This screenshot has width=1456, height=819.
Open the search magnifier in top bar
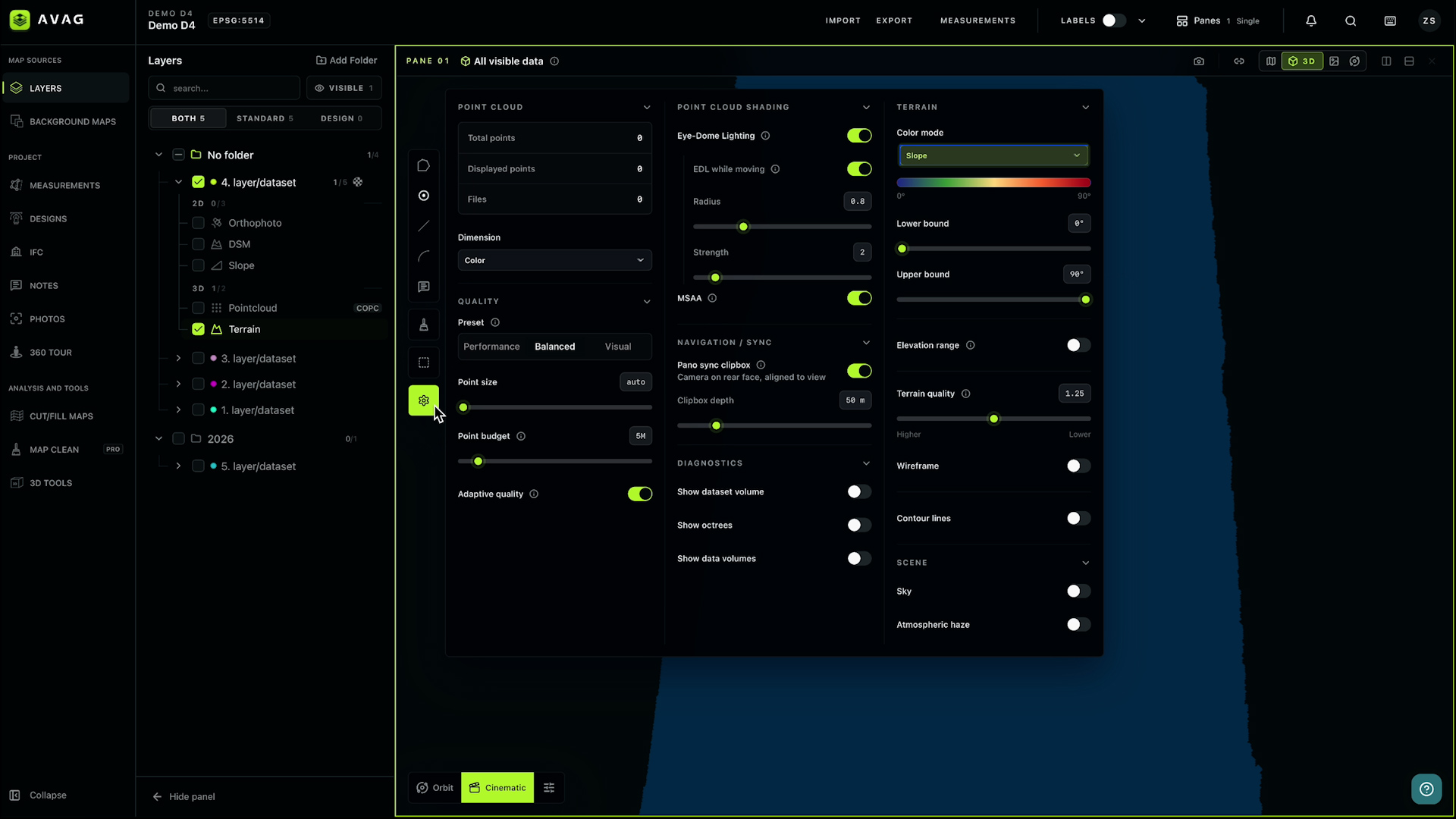[1351, 20]
